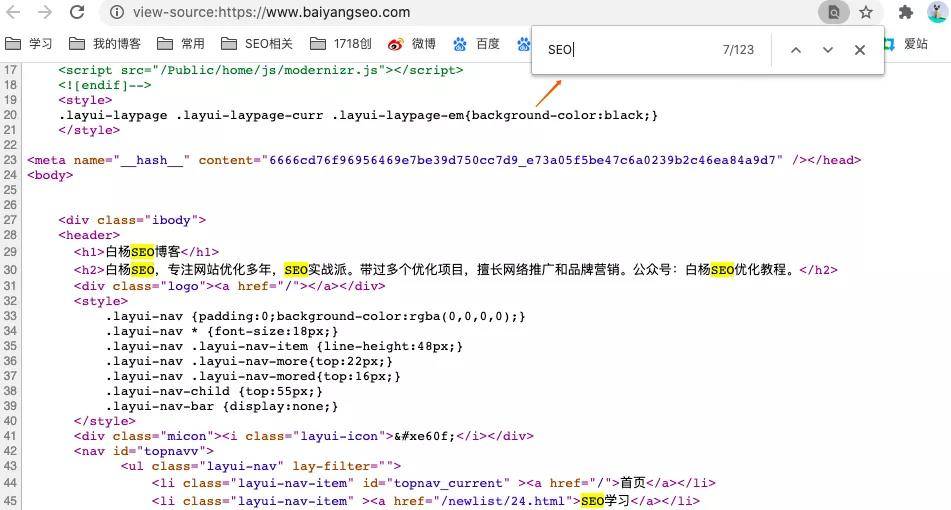951x510 pixels.
Task: Click line number 30 in the gutter
Action: point(10,270)
